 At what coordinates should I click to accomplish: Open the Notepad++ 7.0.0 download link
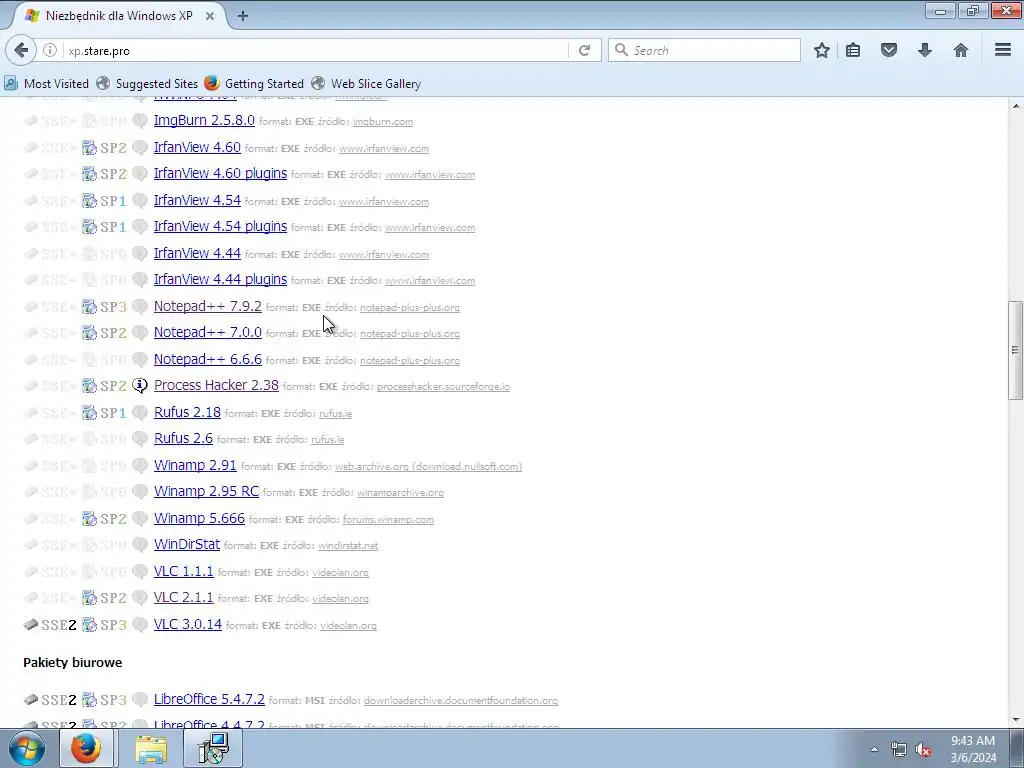[x=208, y=332]
